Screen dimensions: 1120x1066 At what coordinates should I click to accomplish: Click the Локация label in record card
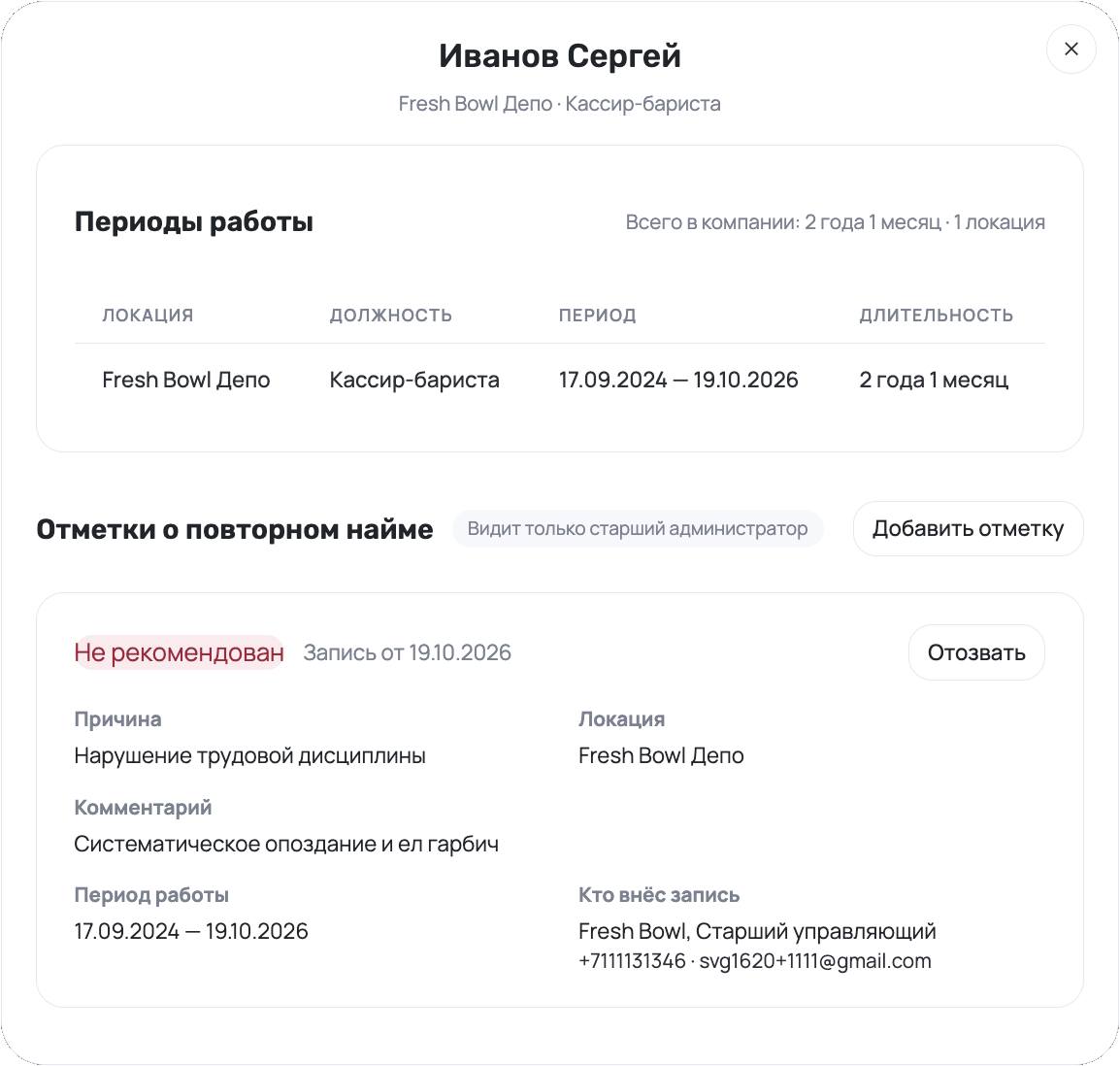(621, 718)
